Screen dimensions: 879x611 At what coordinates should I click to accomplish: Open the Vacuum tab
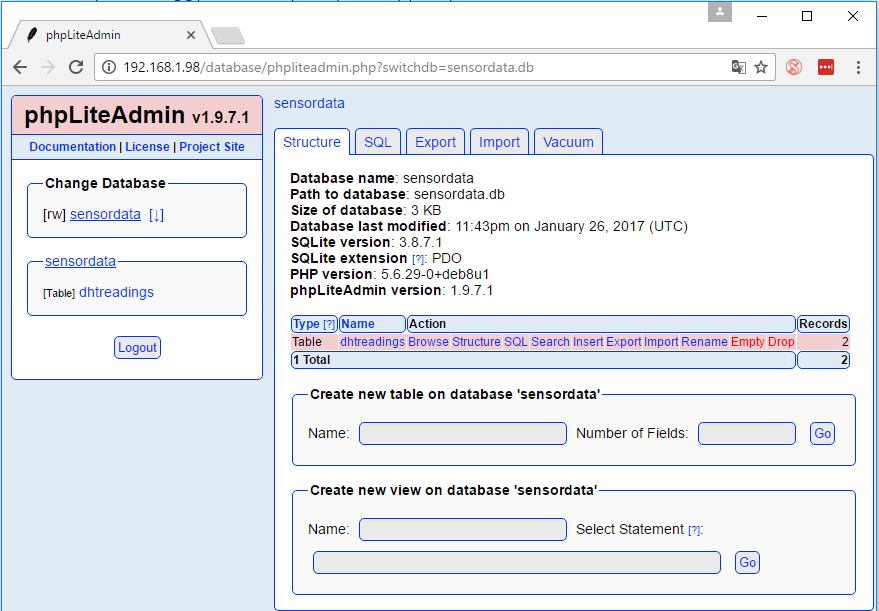click(x=568, y=141)
